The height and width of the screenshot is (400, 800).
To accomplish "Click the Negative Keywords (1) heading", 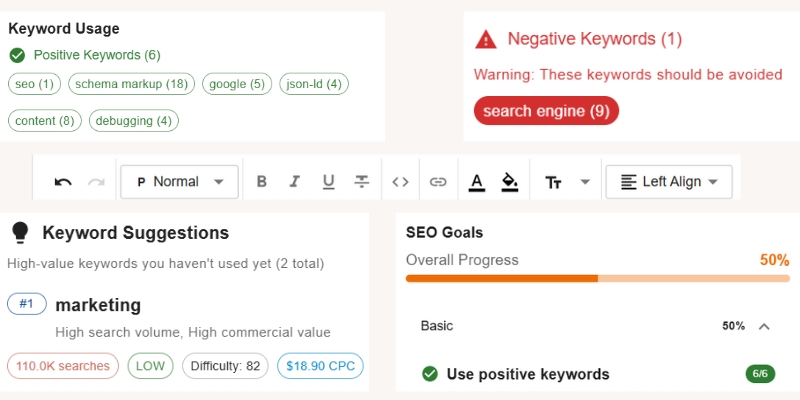I will pyautogui.click(x=594, y=39).
